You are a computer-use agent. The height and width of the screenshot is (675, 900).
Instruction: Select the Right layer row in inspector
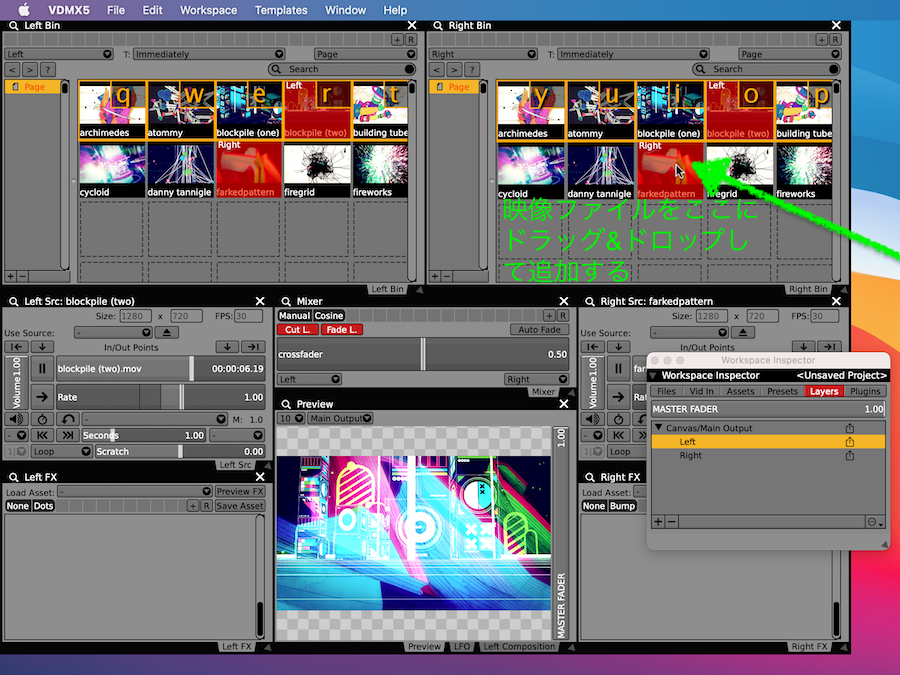pyautogui.click(x=768, y=455)
